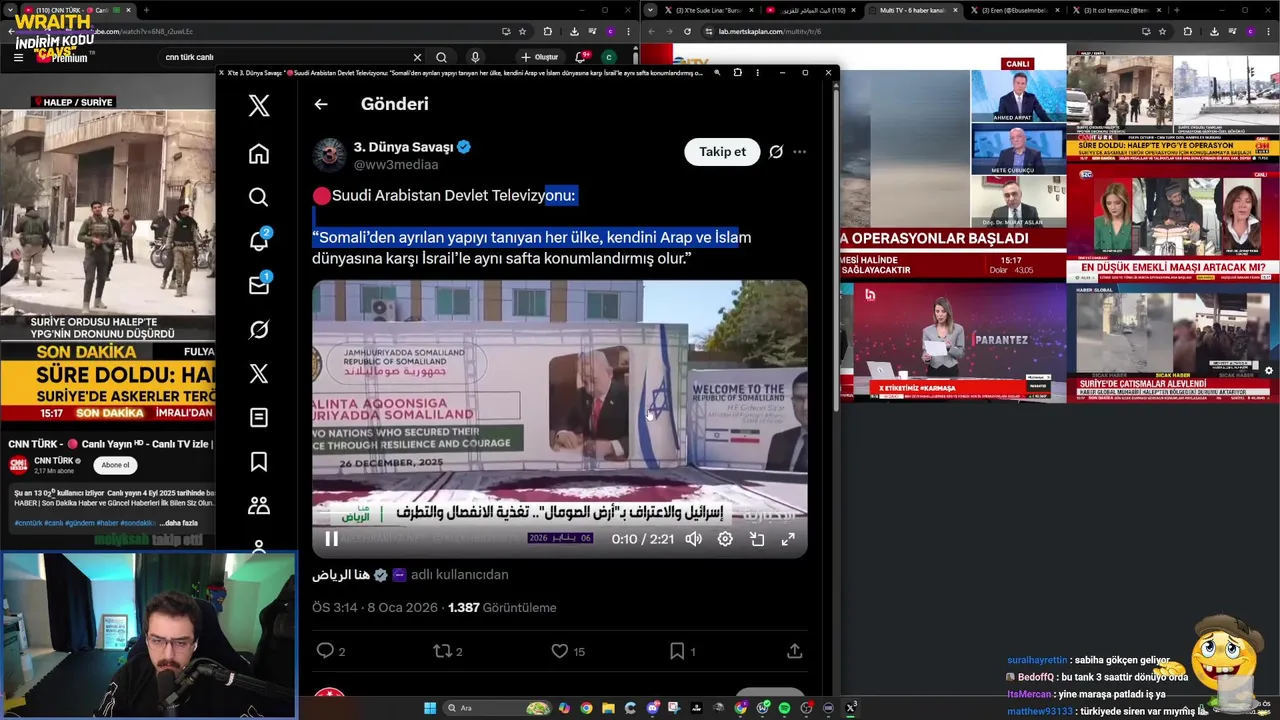This screenshot has height=720, width=1280.
Task: Click YouTube search magnifier button
Action: click(x=441, y=57)
